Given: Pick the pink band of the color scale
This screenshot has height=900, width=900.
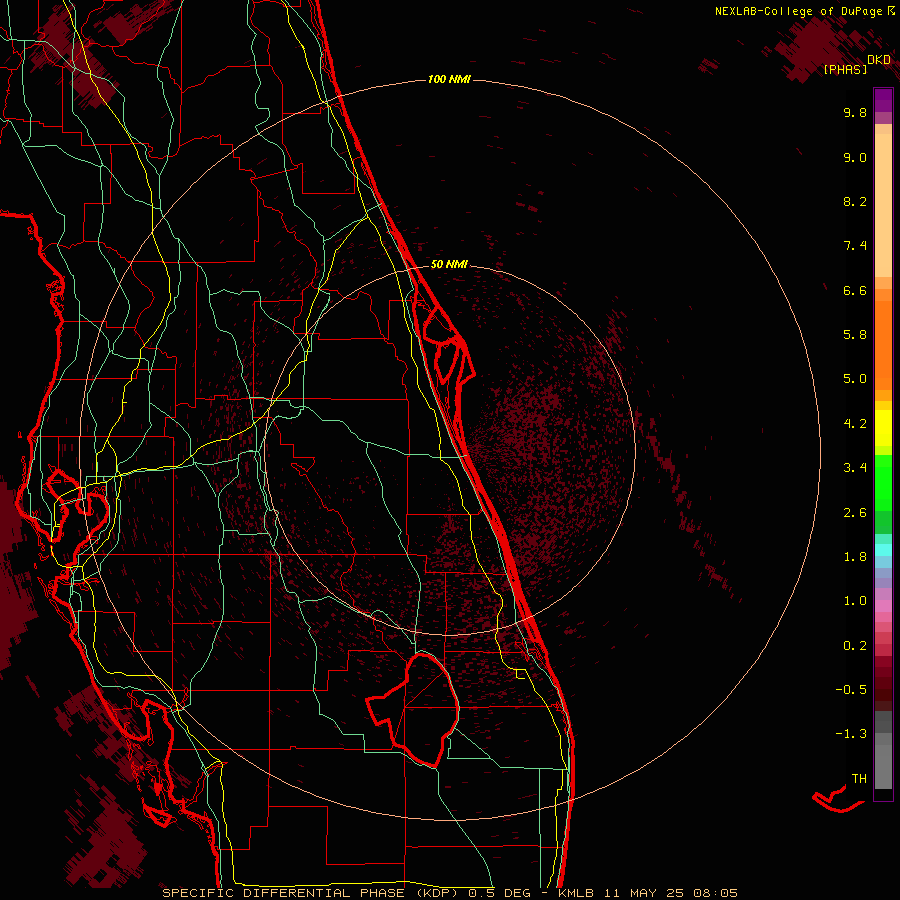Looking at the screenshot, I should pyautogui.click(x=883, y=606).
